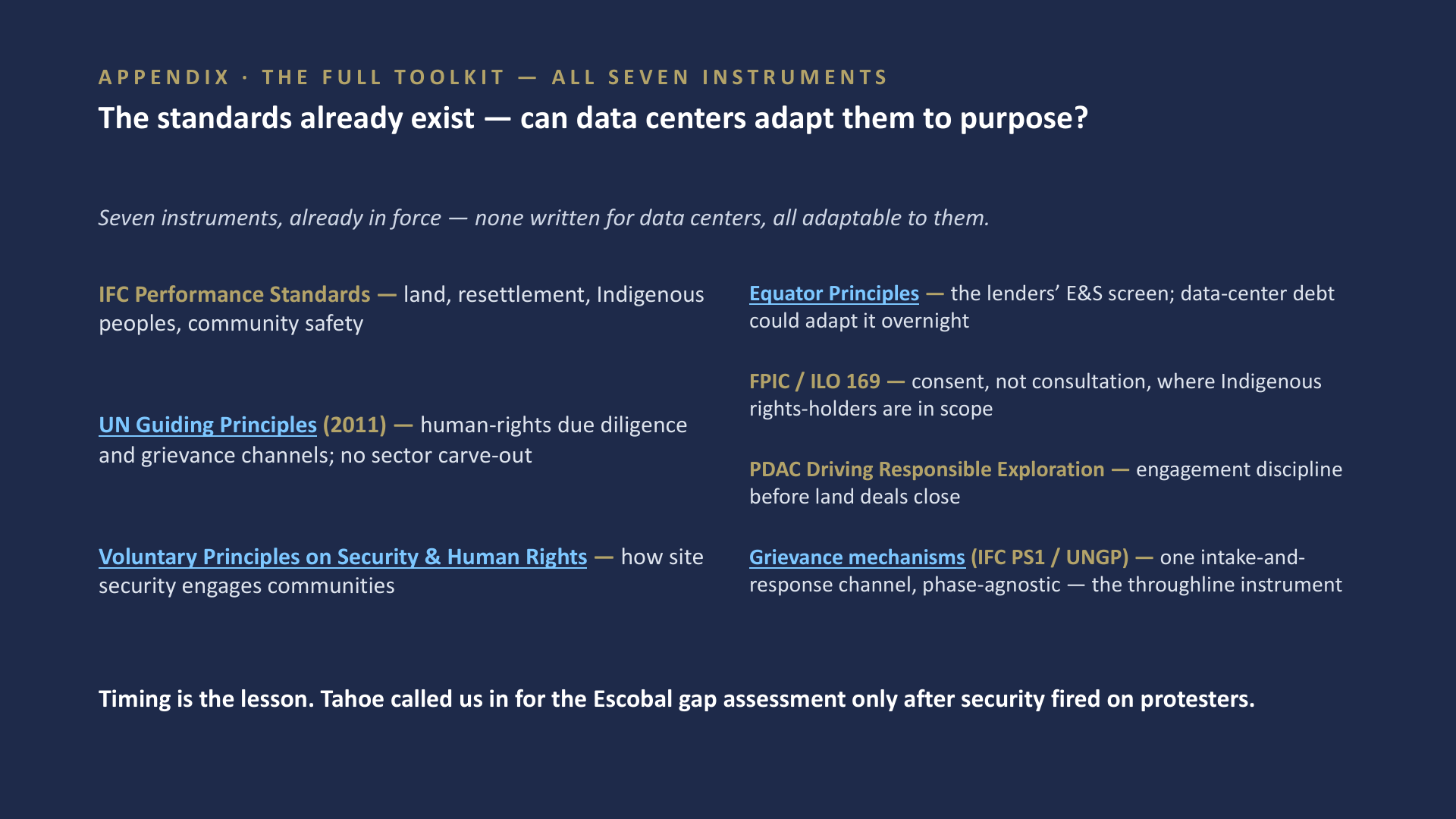
Task: Click the slide title about standards already existing
Action: (x=593, y=118)
